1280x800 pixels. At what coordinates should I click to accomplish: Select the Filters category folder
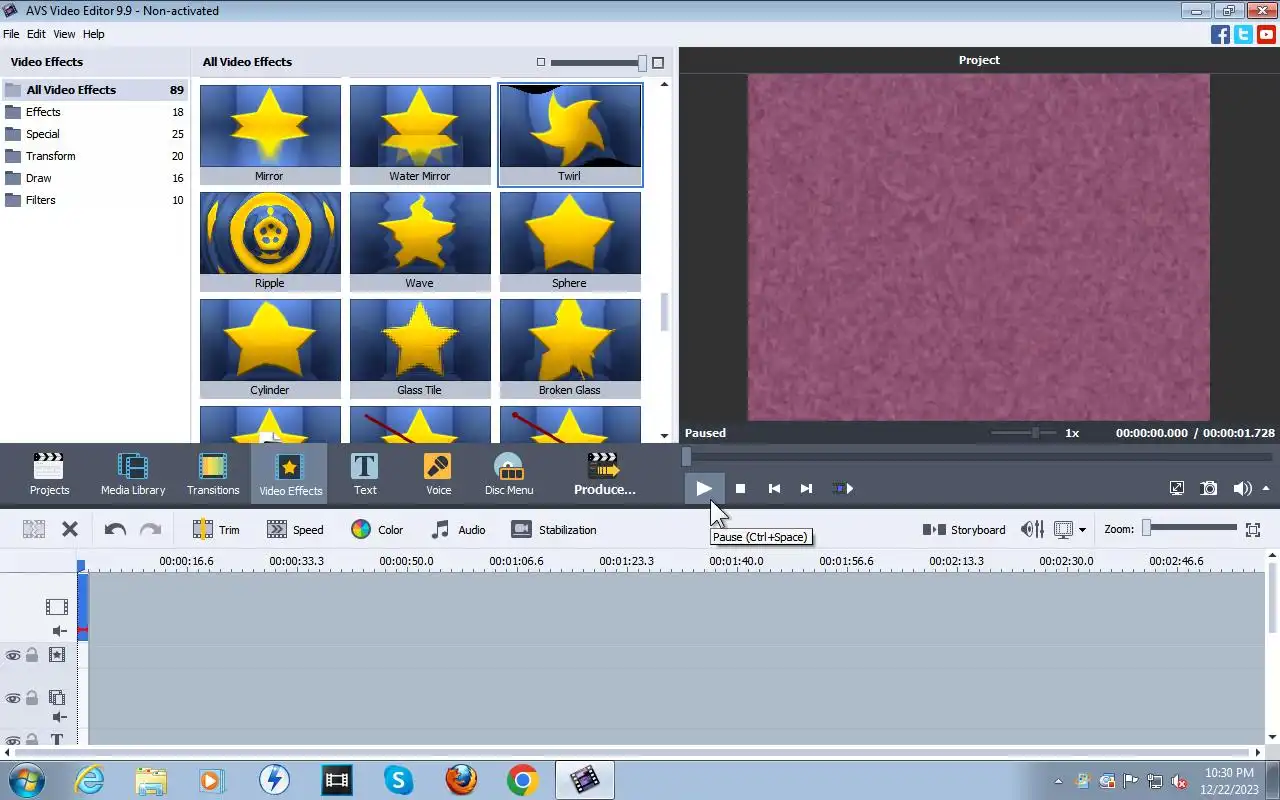point(94,200)
